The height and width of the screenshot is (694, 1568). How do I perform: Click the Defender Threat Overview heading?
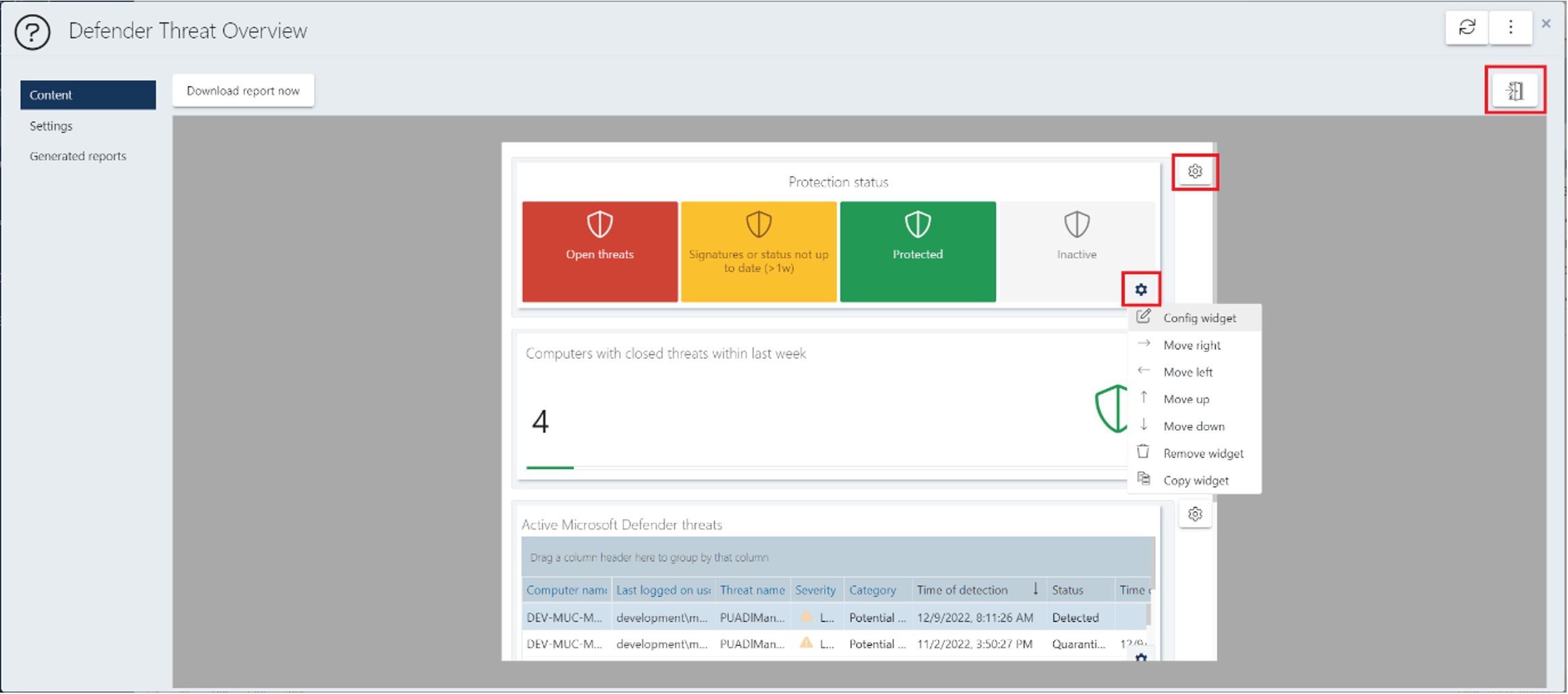tap(188, 31)
